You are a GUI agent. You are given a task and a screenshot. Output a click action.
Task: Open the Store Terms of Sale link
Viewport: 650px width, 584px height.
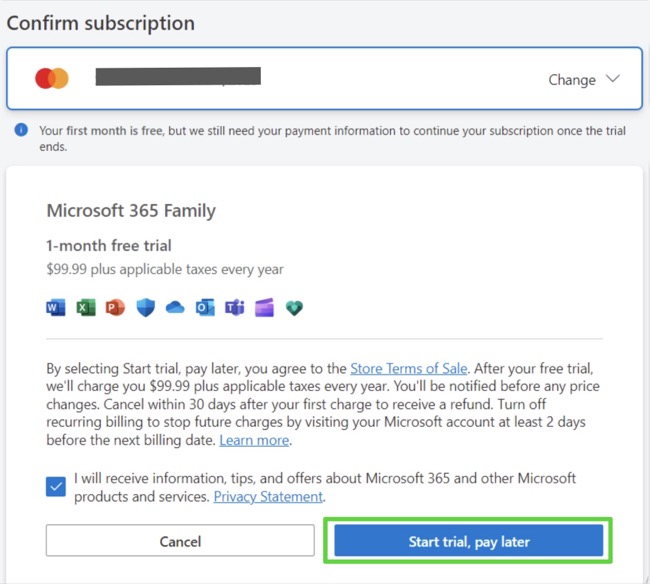409,368
